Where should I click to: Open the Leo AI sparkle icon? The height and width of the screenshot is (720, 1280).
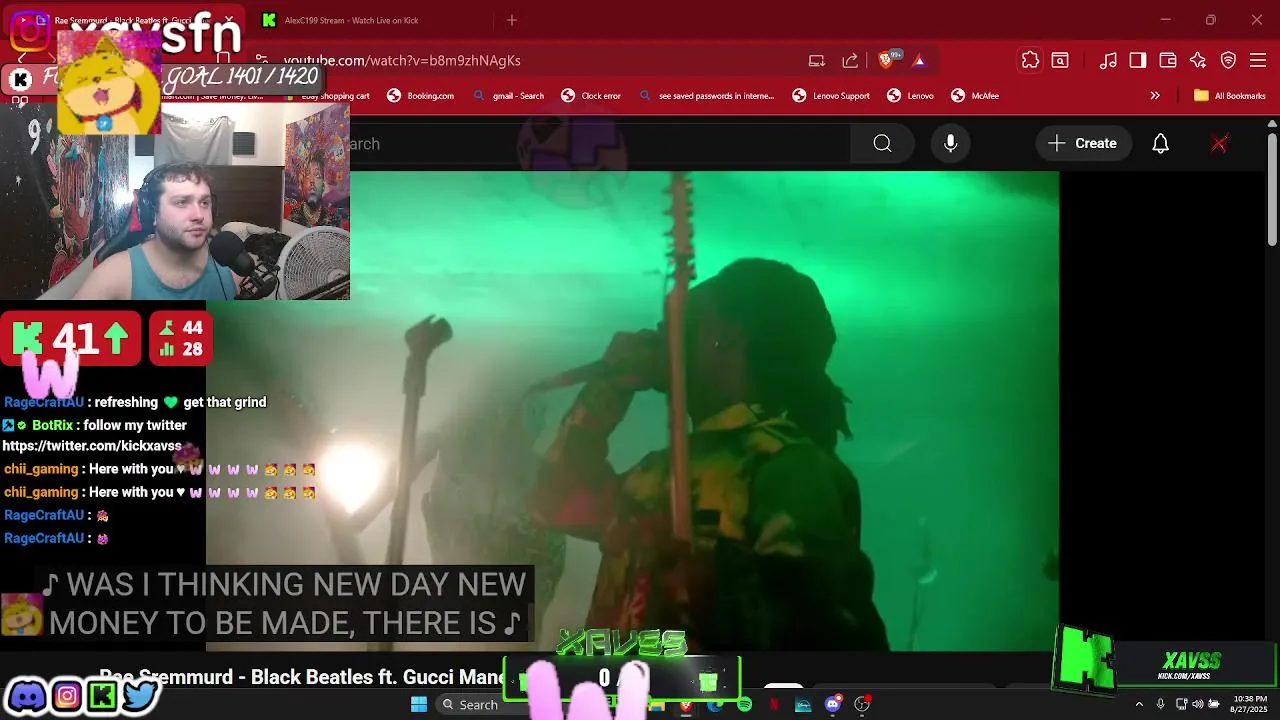[x=1198, y=61]
